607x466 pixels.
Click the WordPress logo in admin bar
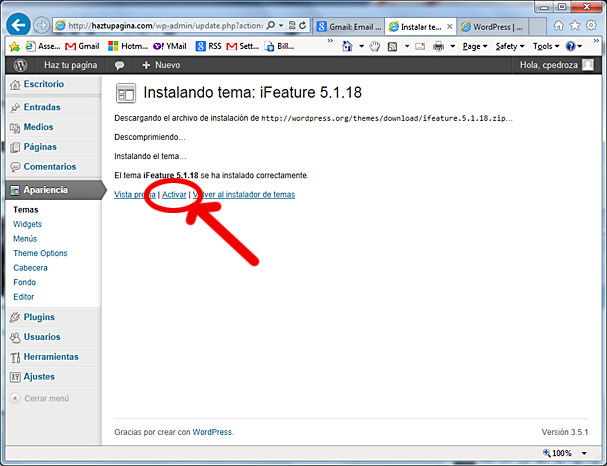coord(20,65)
